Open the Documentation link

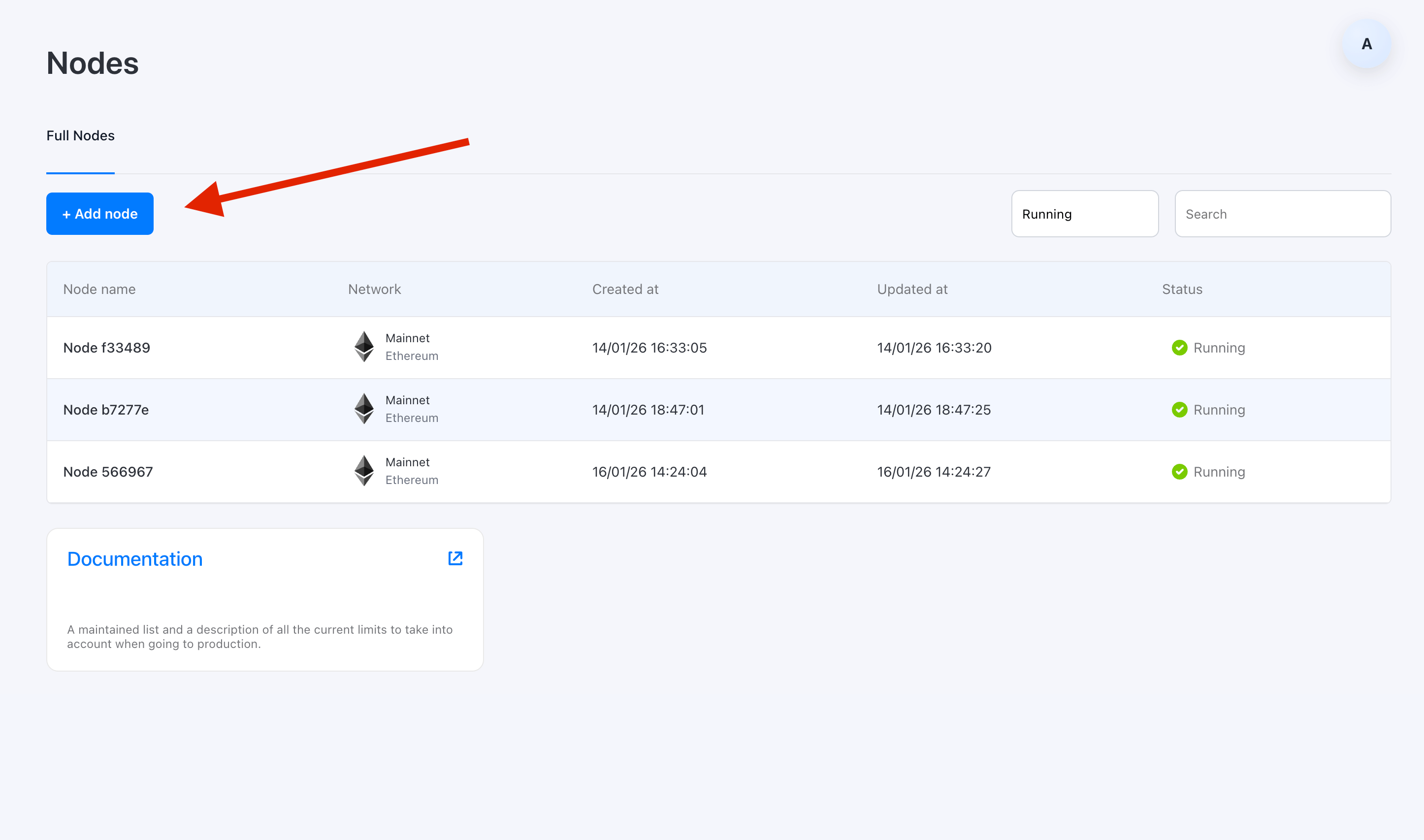(x=135, y=559)
